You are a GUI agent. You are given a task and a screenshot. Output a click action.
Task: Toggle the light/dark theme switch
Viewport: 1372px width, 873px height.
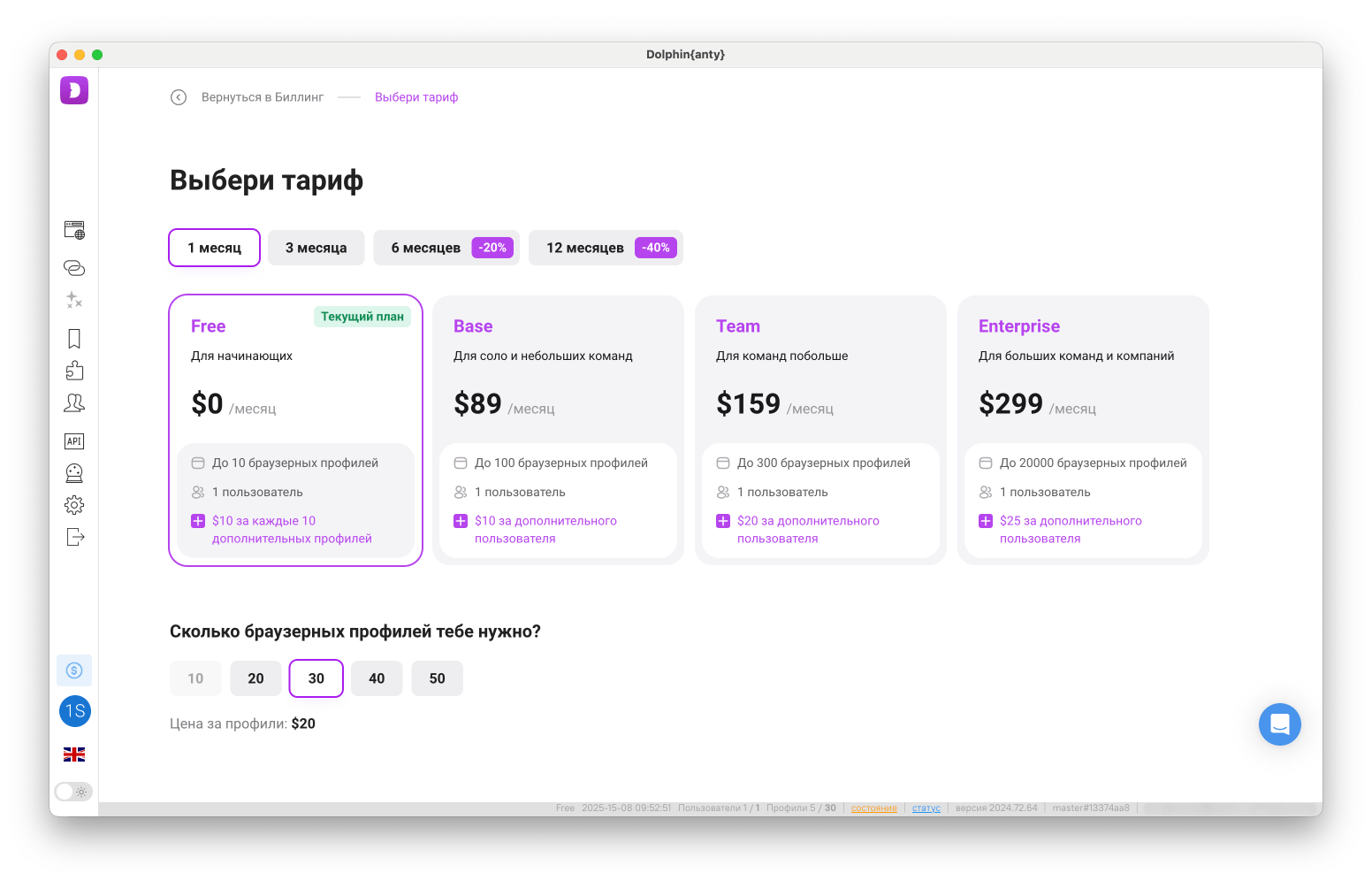tap(73, 792)
